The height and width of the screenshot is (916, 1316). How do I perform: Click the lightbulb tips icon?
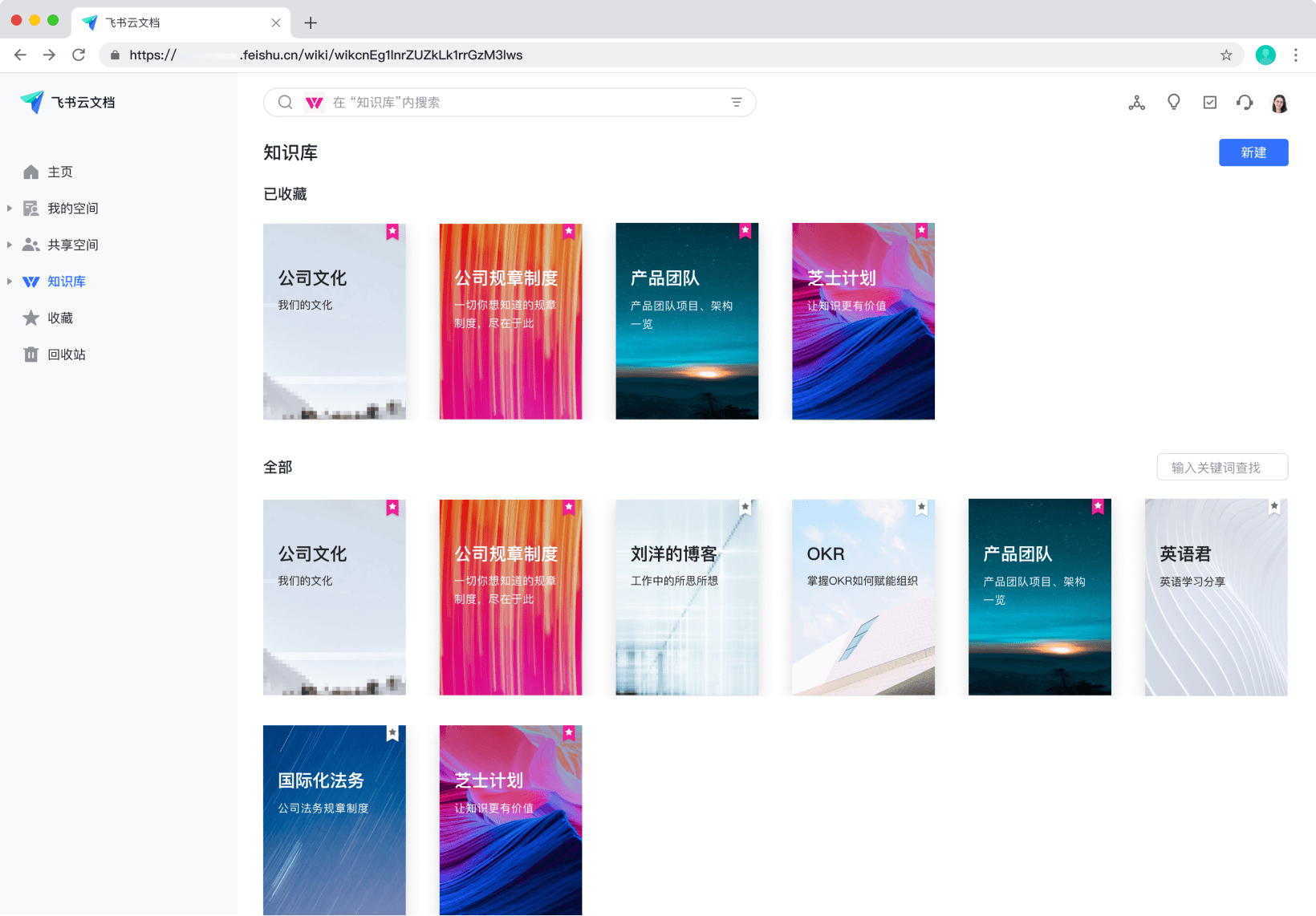1173,102
